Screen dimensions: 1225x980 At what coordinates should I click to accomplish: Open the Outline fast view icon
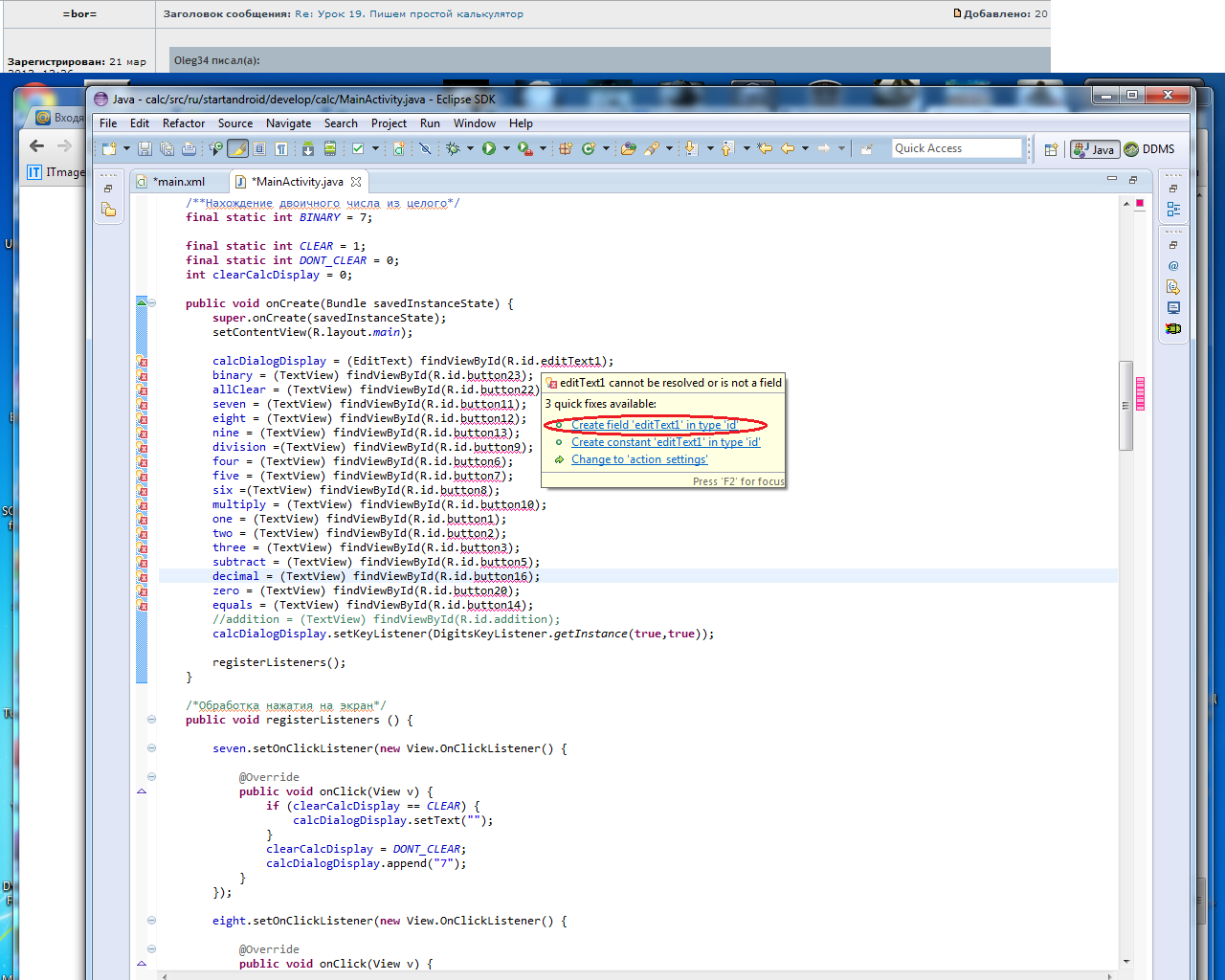(1173, 210)
